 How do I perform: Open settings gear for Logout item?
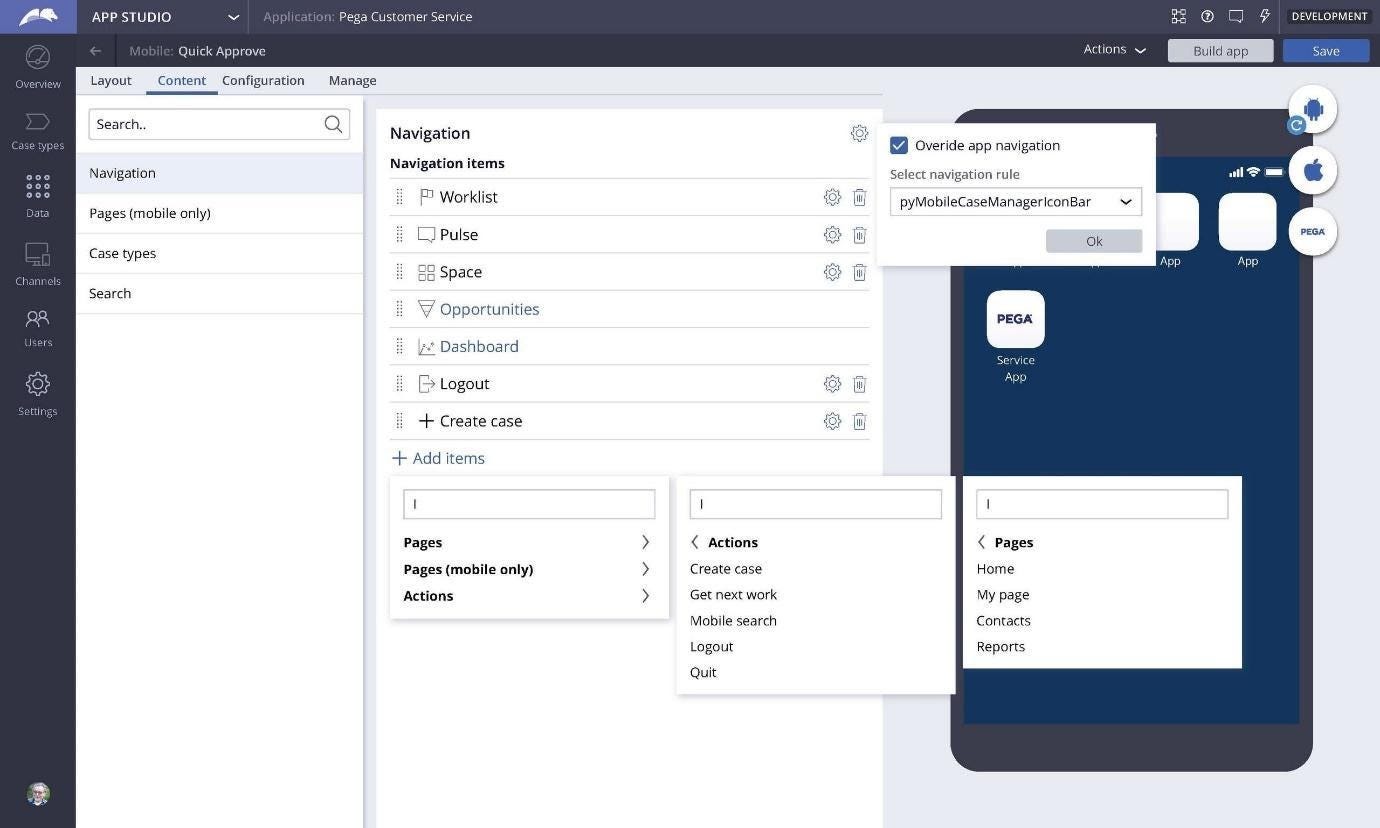coord(832,384)
